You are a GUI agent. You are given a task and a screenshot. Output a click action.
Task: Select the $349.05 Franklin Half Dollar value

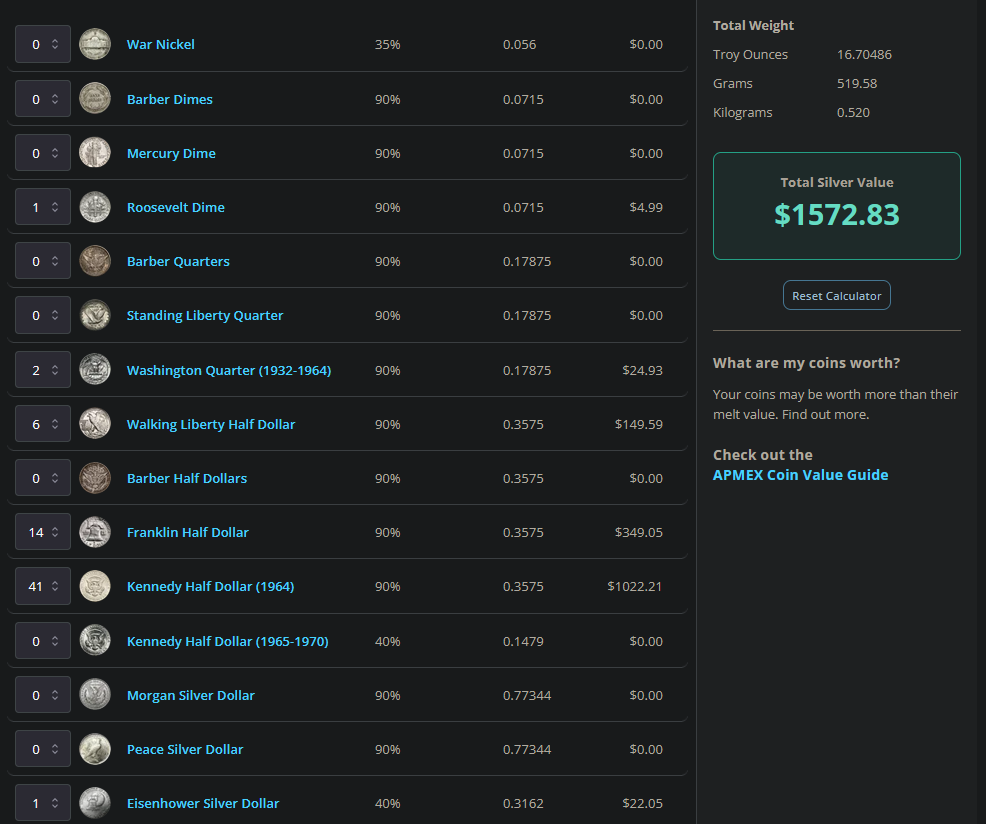pyautogui.click(x=638, y=532)
